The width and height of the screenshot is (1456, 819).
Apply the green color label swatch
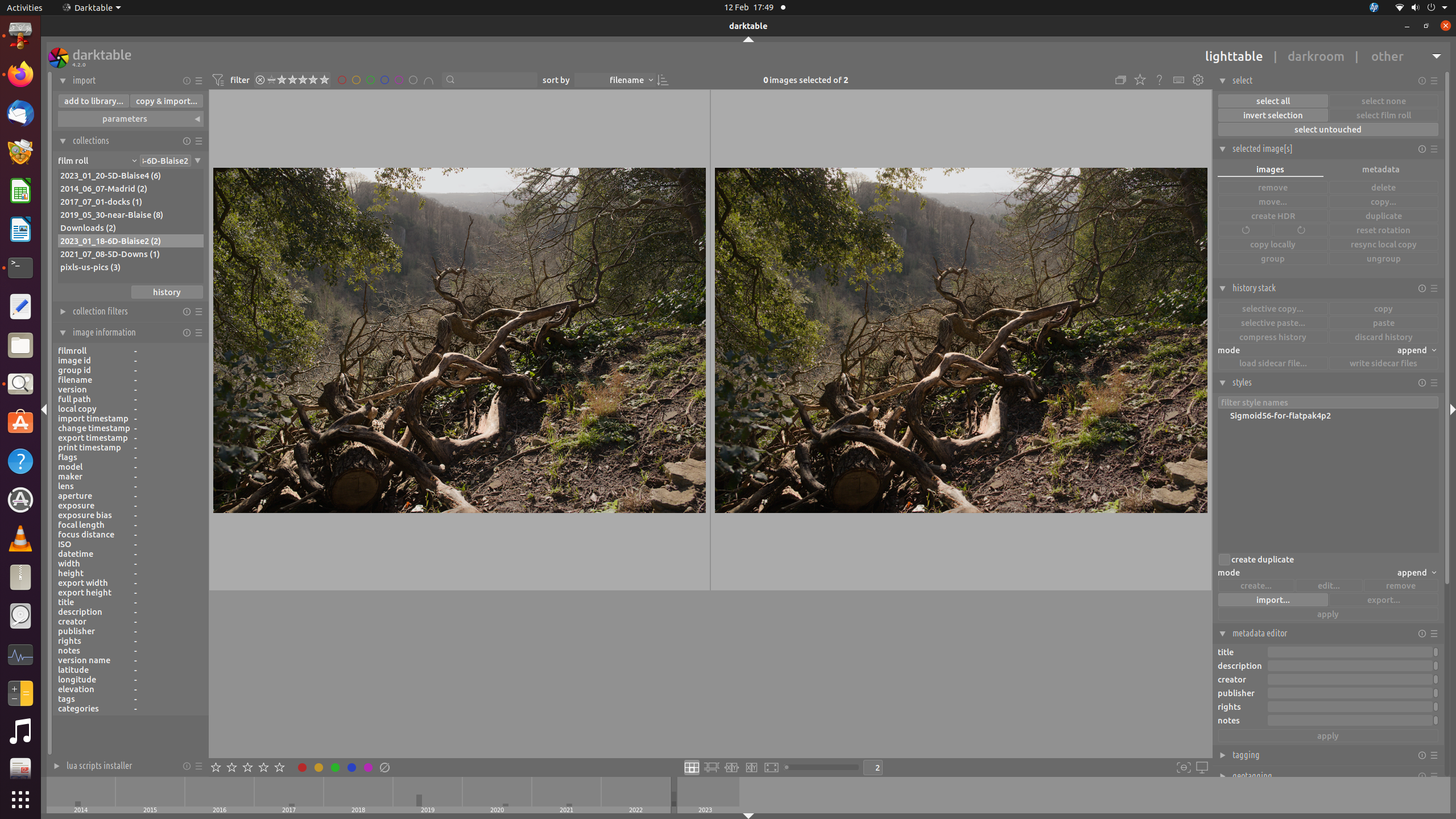coord(335,767)
